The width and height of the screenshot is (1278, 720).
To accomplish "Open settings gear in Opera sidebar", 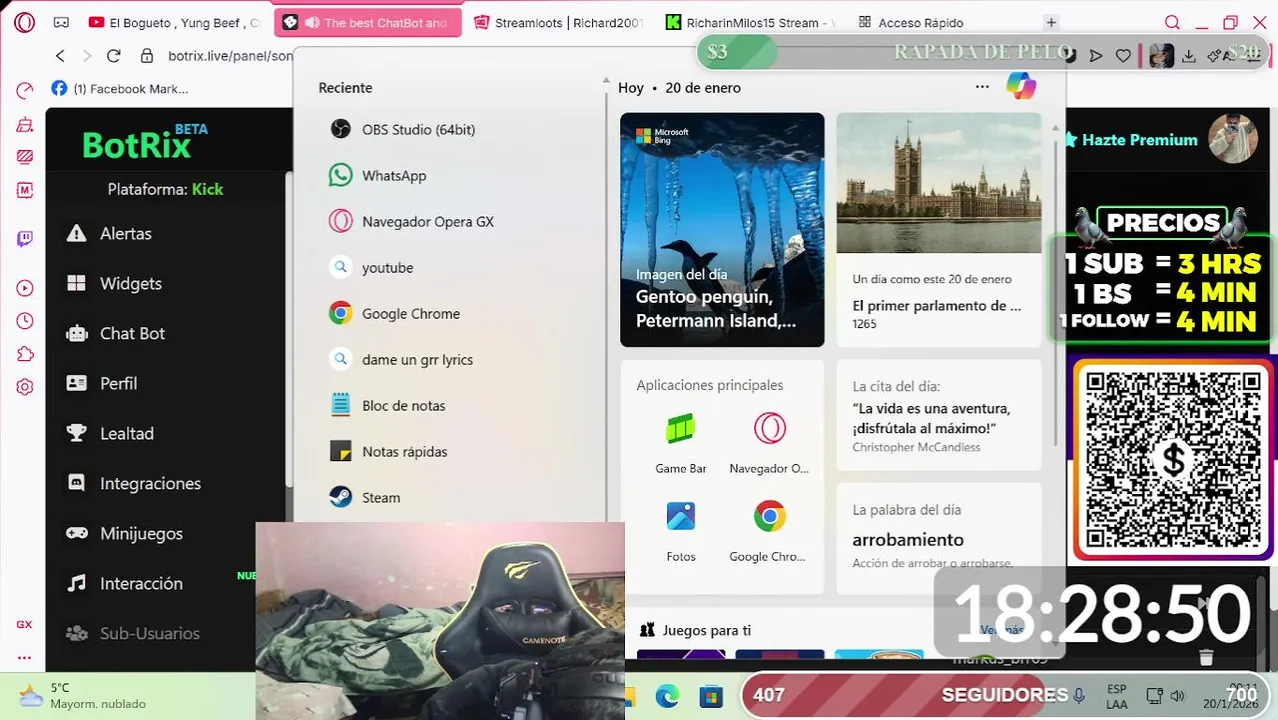I will [25, 387].
